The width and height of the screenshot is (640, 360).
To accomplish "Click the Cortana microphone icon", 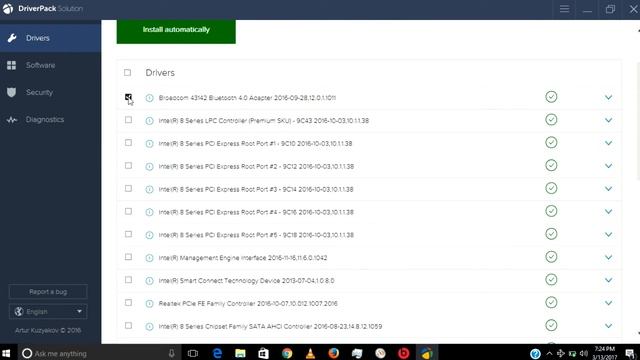I will (x=171, y=353).
